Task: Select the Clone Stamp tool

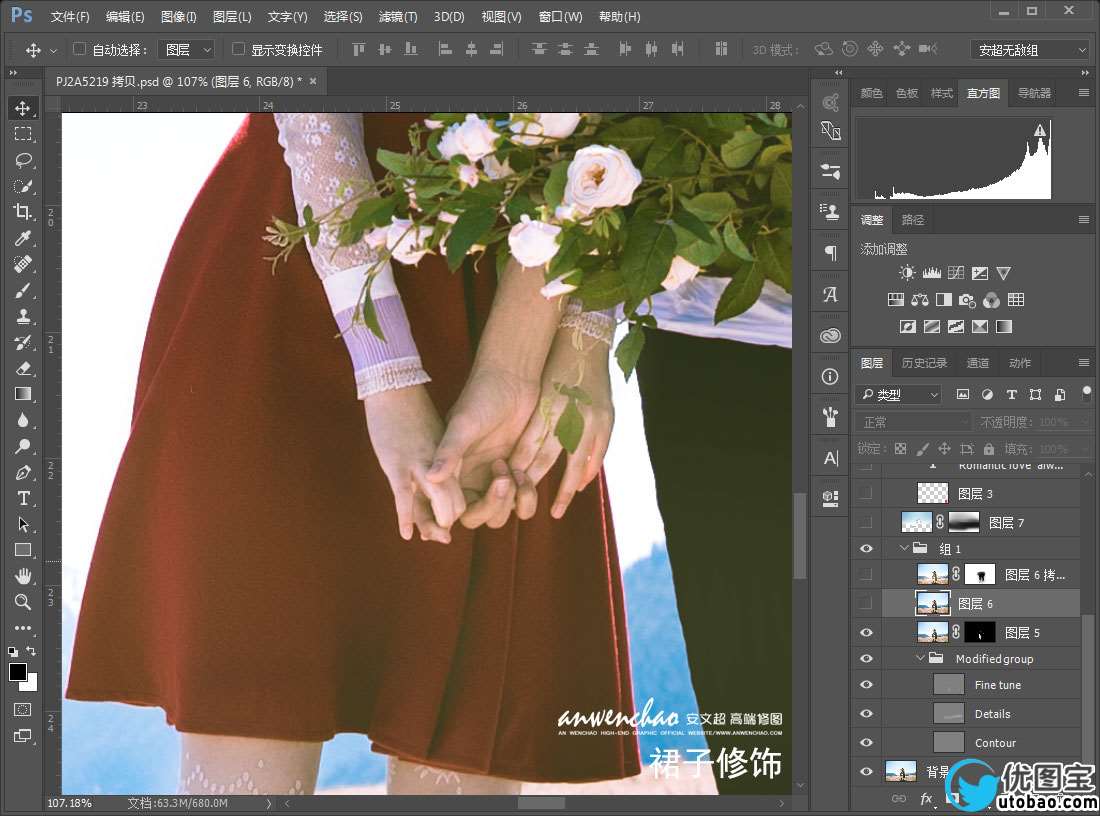Action: (23, 316)
